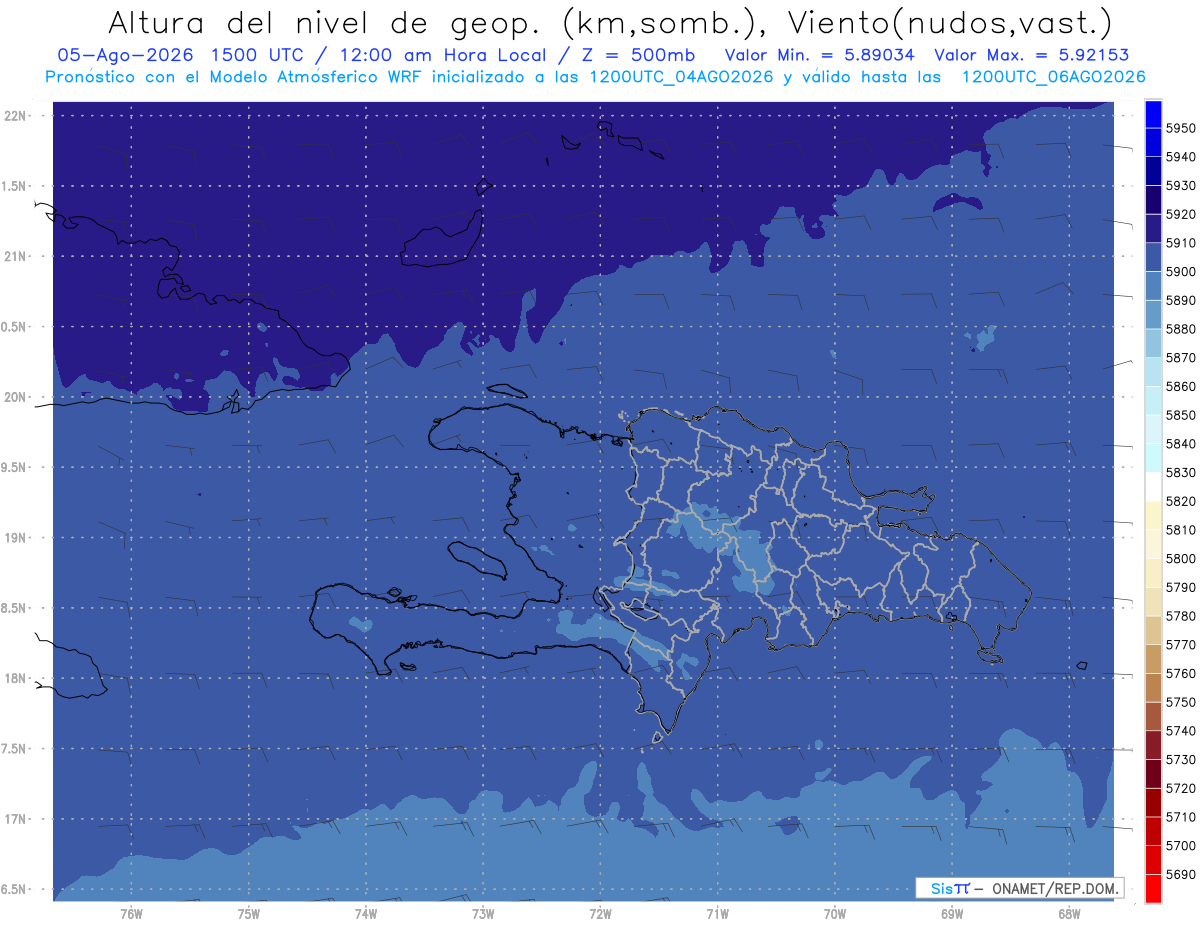Pick the legend swatch between 5920 and 5910

click(x=1153, y=229)
